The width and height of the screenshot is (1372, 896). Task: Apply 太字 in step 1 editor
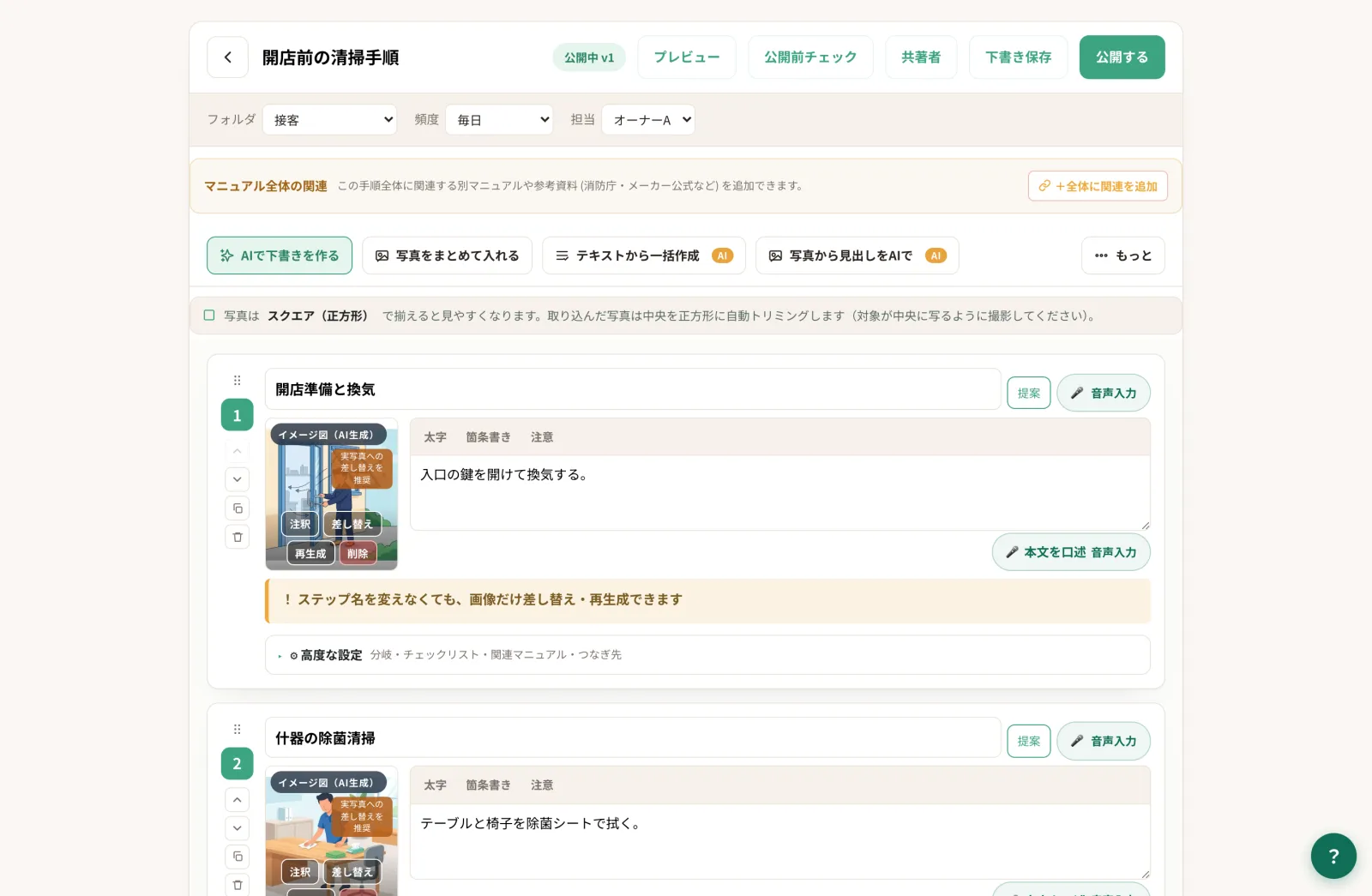pos(436,437)
